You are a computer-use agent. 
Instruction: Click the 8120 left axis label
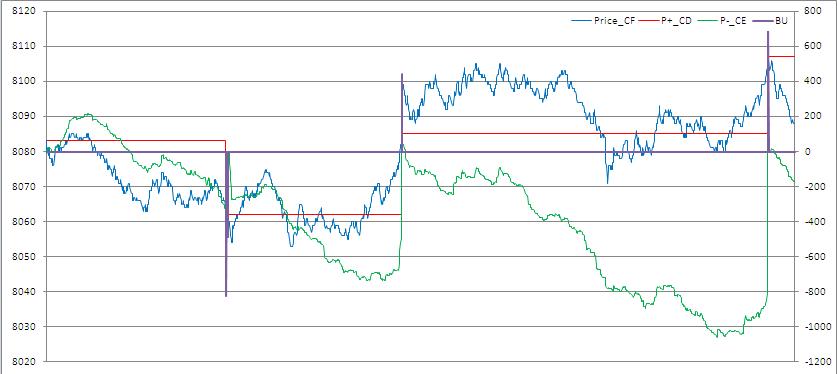(23, 12)
